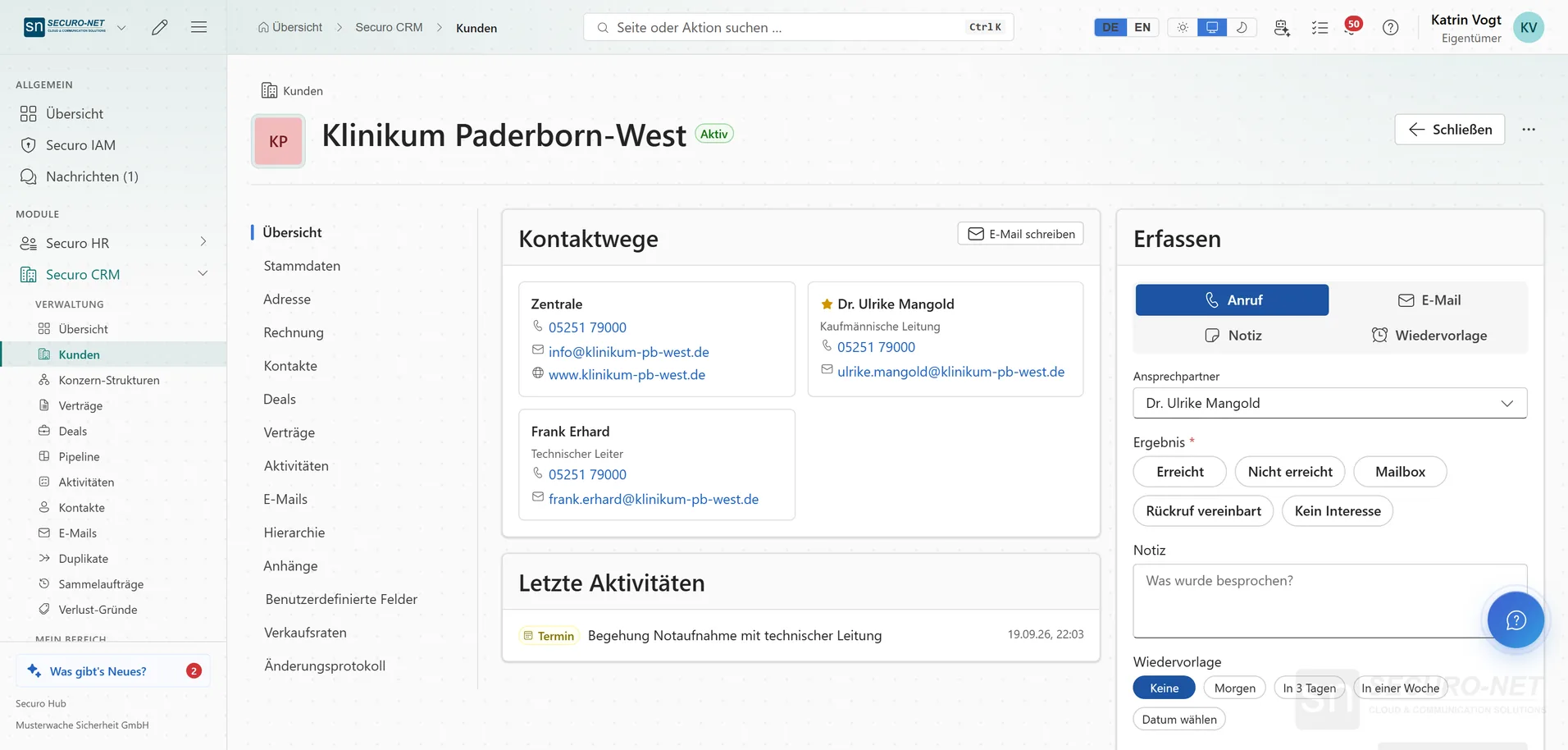Open the task checklist icon in the header
Image resolution: width=1568 pixels, height=750 pixels.
pos(1320,27)
